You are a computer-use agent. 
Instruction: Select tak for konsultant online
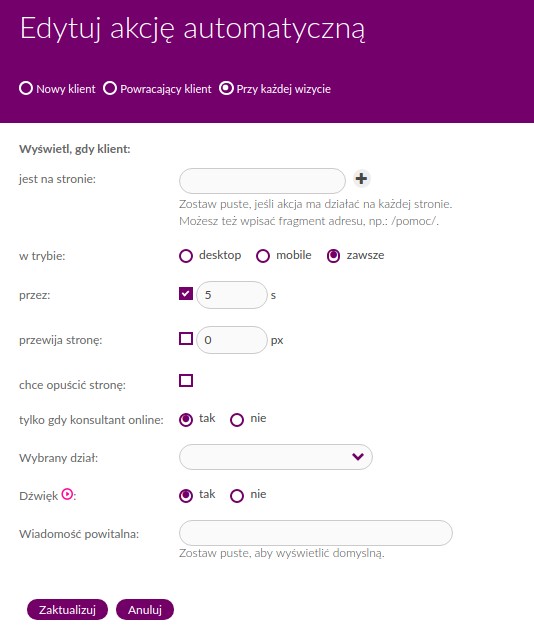click(x=186, y=420)
